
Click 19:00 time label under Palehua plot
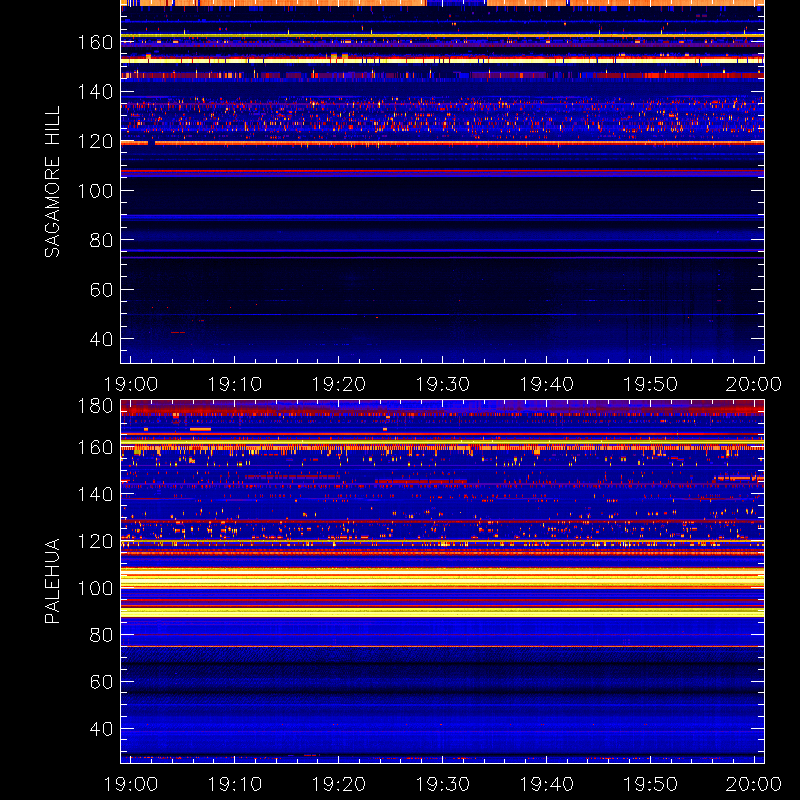[x=131, y=784]
